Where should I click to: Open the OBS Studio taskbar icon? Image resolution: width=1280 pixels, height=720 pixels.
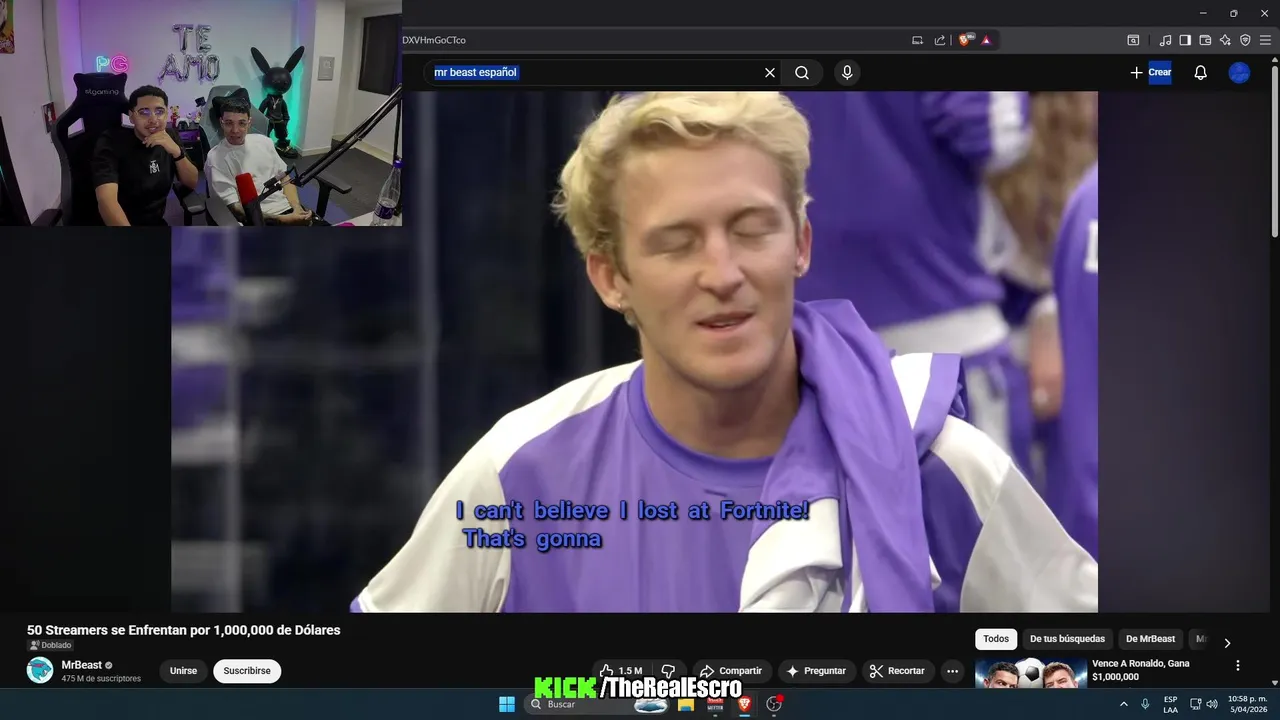(x=773, y=704)
